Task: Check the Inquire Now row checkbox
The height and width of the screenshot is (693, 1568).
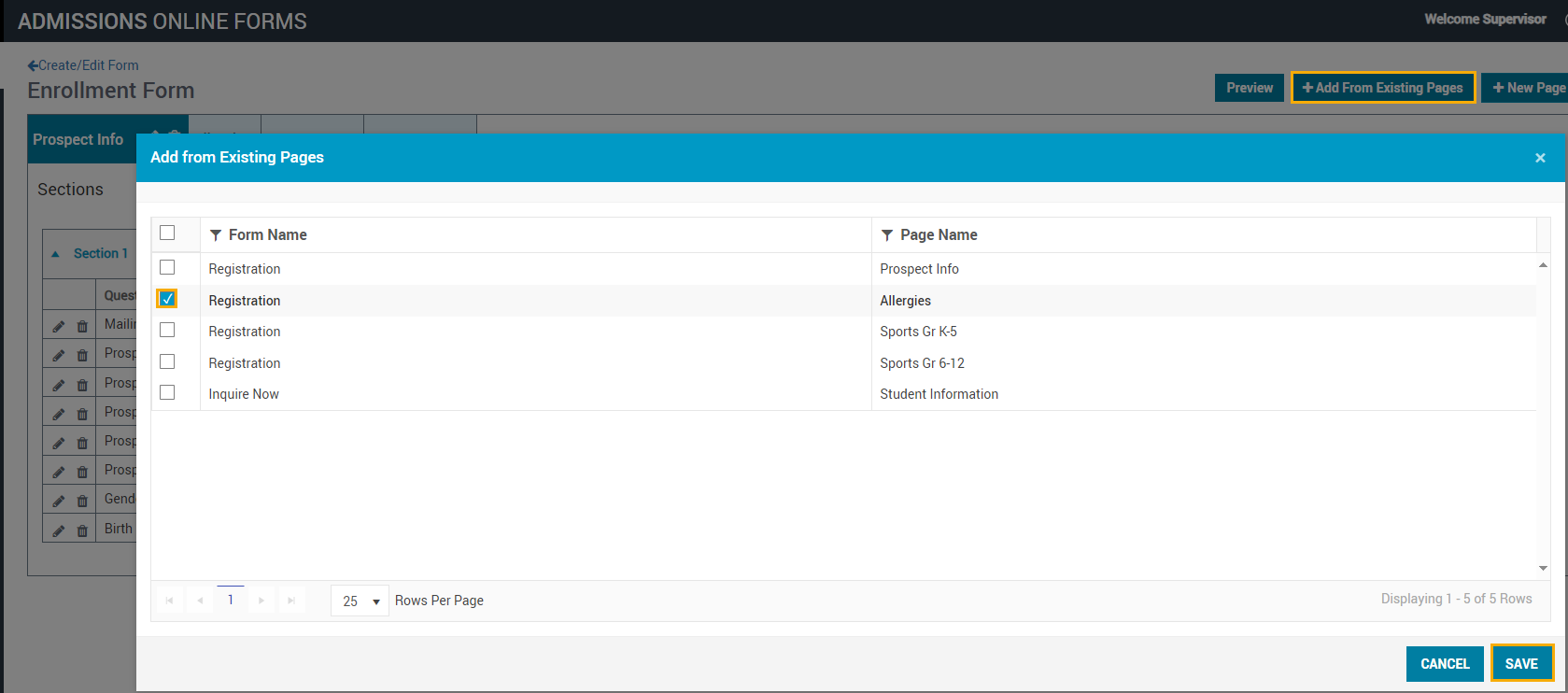Action: pos(167,392)
